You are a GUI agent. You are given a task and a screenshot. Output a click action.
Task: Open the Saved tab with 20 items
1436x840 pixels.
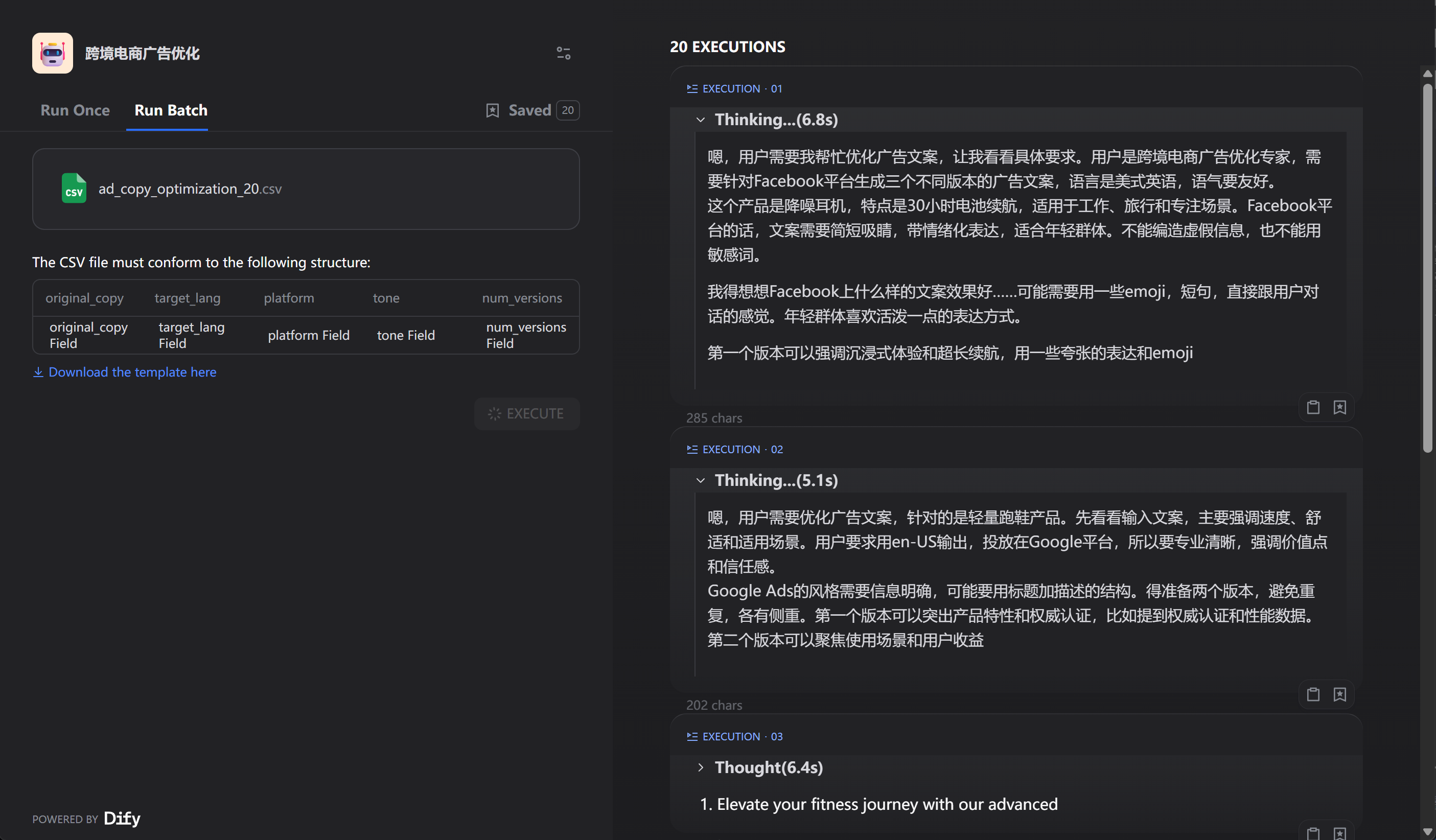tap(532, 110)
